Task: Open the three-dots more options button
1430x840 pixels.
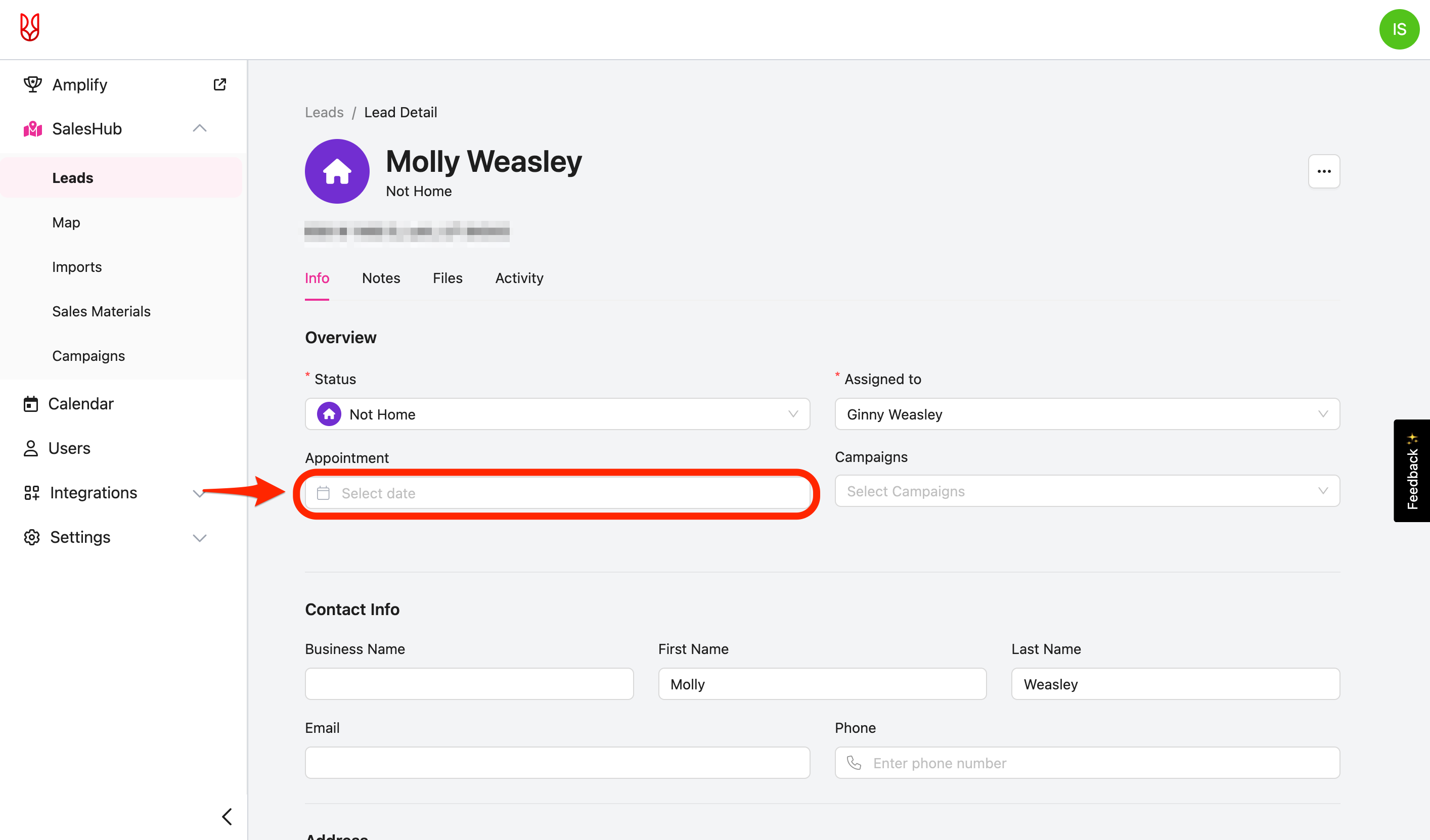Action: pos(1323,171)
